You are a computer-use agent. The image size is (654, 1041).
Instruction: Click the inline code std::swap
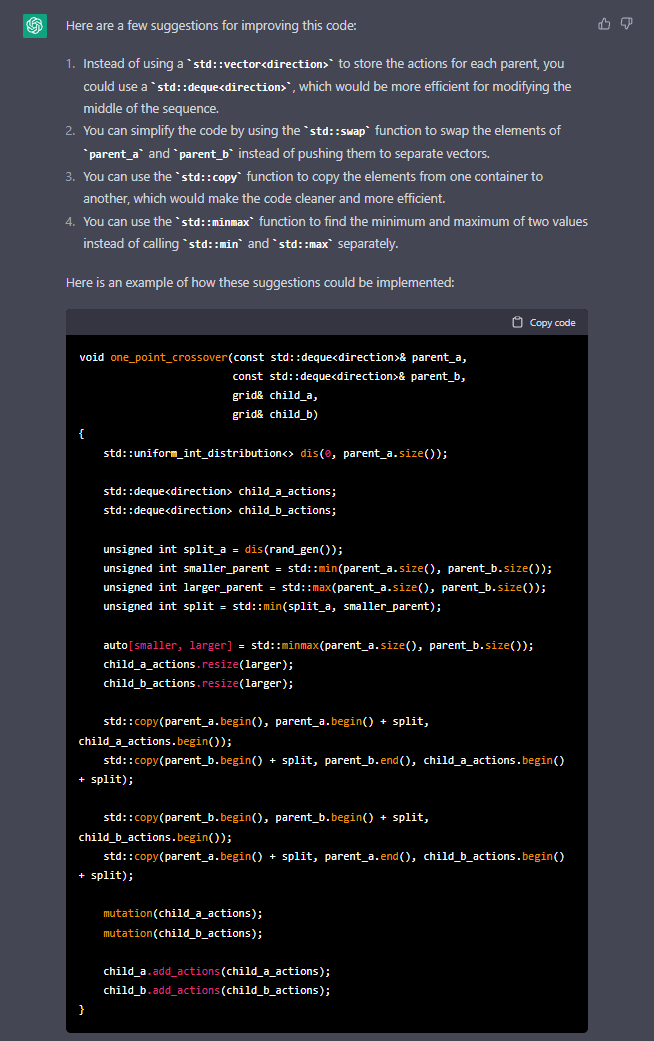coord(337,131)
